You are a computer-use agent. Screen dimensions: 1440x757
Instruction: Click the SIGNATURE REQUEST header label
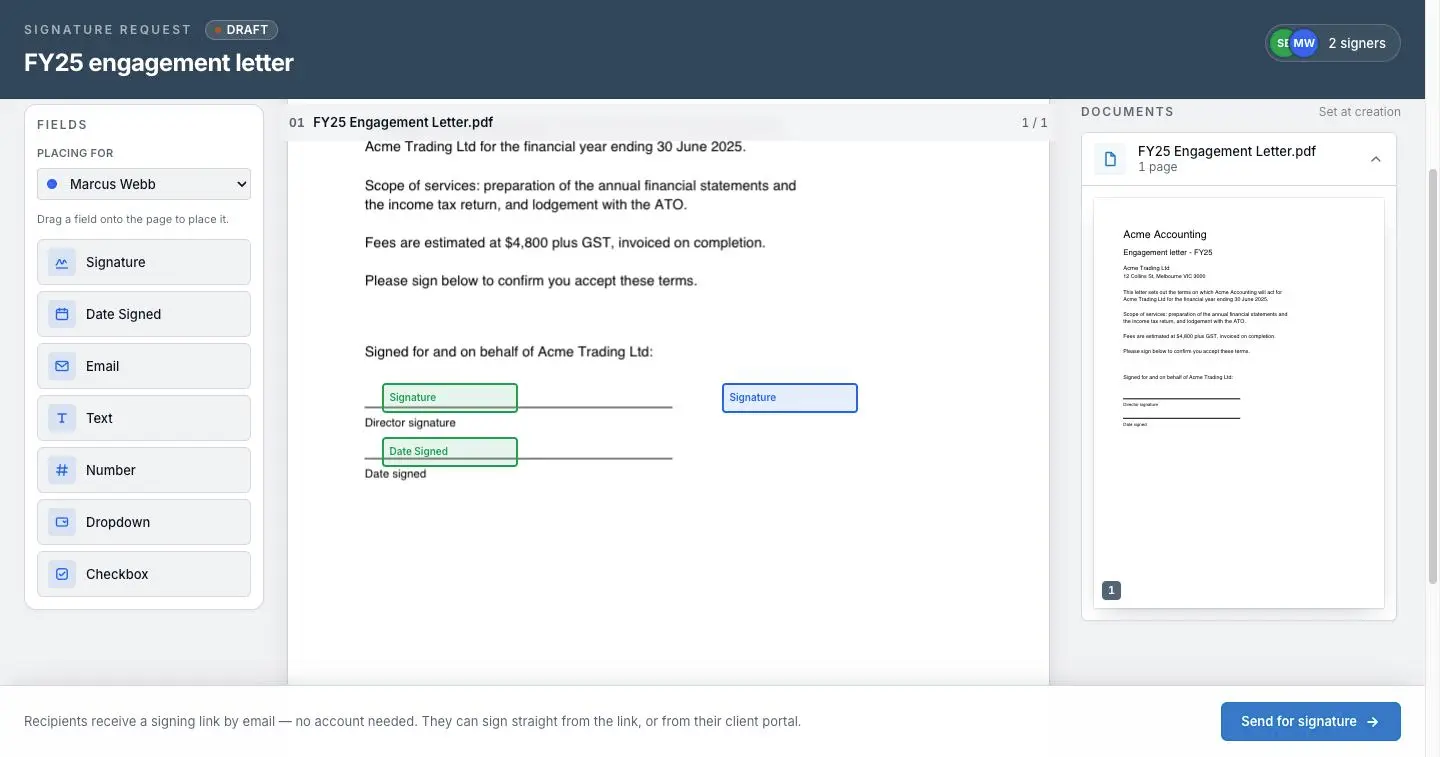[107, 30]
